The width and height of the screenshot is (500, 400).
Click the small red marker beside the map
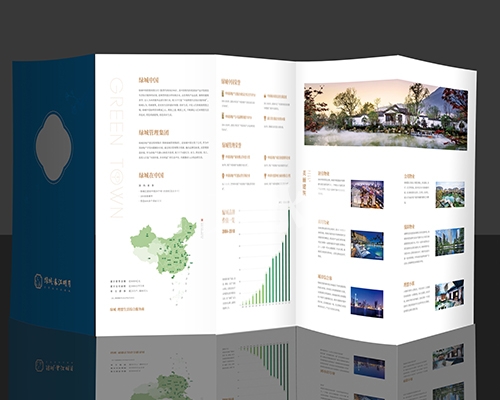(x=202, y=220)
